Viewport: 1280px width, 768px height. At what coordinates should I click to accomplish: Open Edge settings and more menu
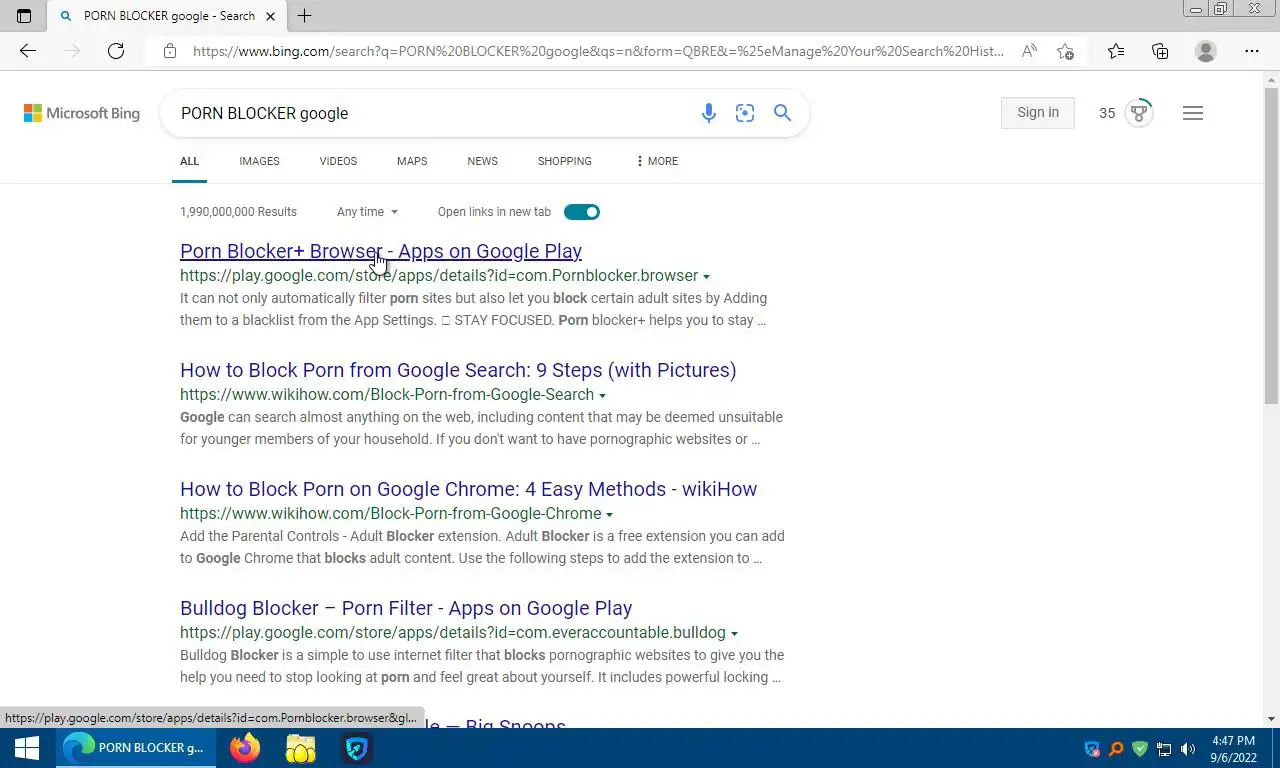coord(1252,51)
